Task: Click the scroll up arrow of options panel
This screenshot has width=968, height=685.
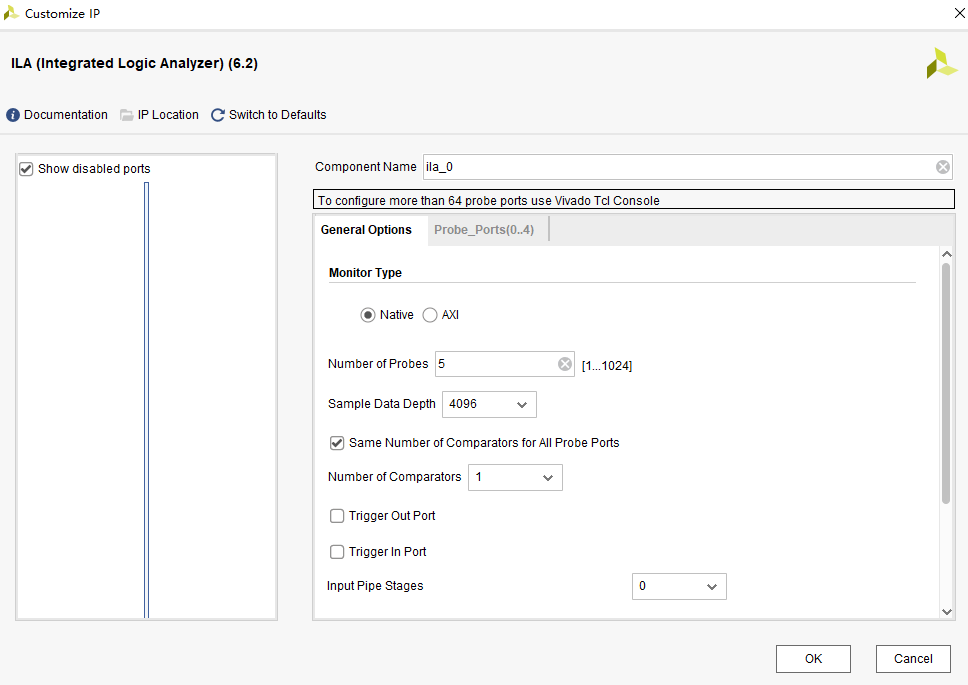Action: (946, 254)
